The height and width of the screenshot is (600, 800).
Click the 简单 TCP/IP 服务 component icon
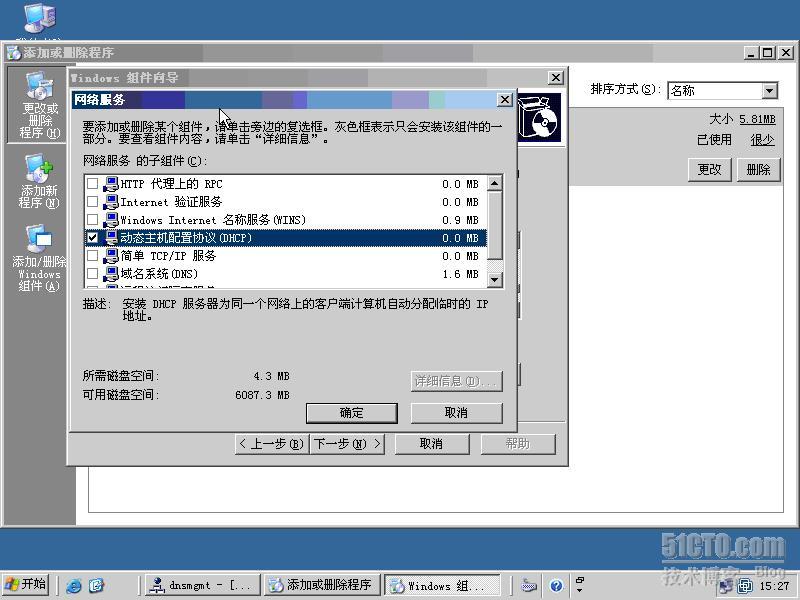click(x=111, y=256)
